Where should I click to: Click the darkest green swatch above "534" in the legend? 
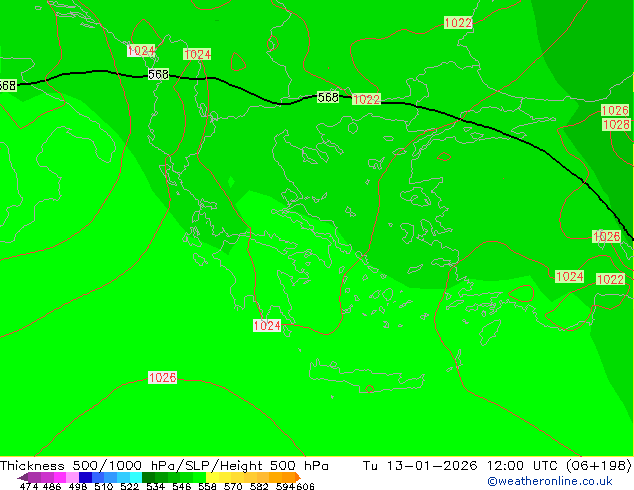(x=148, y=477)
